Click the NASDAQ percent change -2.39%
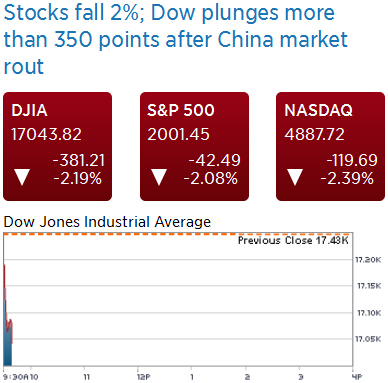The width and height of the screenshot is (388, 383). (x=347, y=179)
